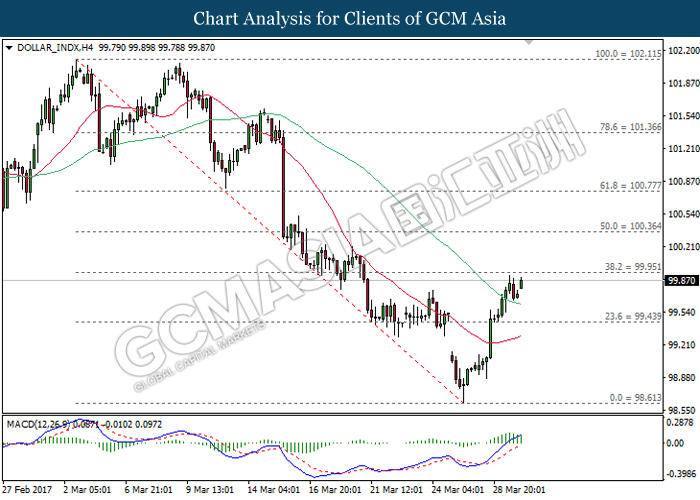Click the OHLC values 99.790 99.898 99.788 99.870
Screen dimensions: 700x500
click(x=157, y=48)
